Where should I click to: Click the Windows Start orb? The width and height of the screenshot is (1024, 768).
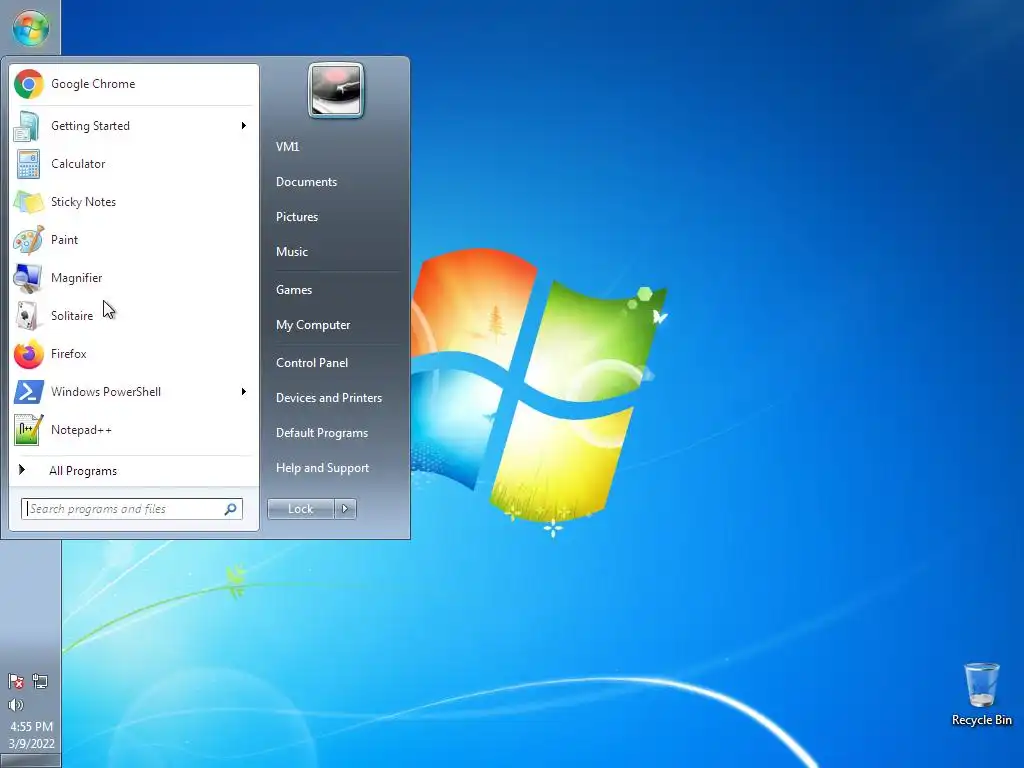30,29
